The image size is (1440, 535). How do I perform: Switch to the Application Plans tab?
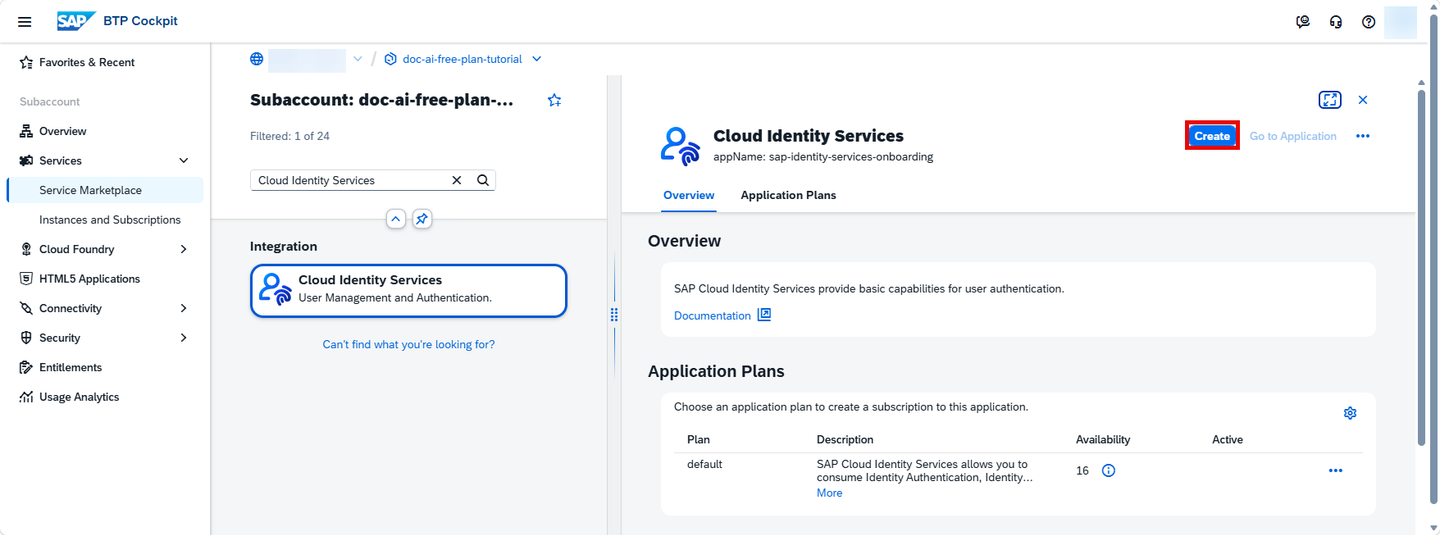788,195
